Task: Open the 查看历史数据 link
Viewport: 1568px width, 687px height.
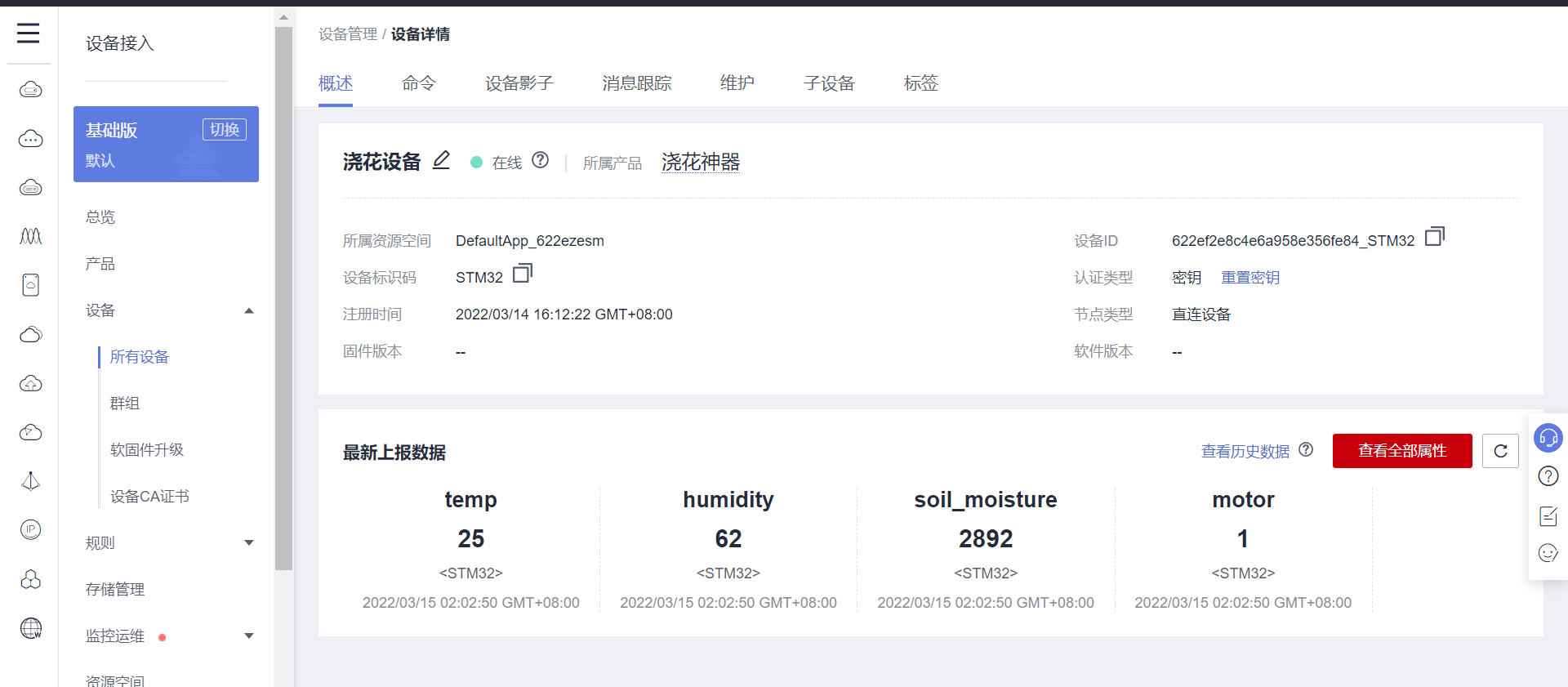Action: pyautogui.click(x=1245, y=451)
